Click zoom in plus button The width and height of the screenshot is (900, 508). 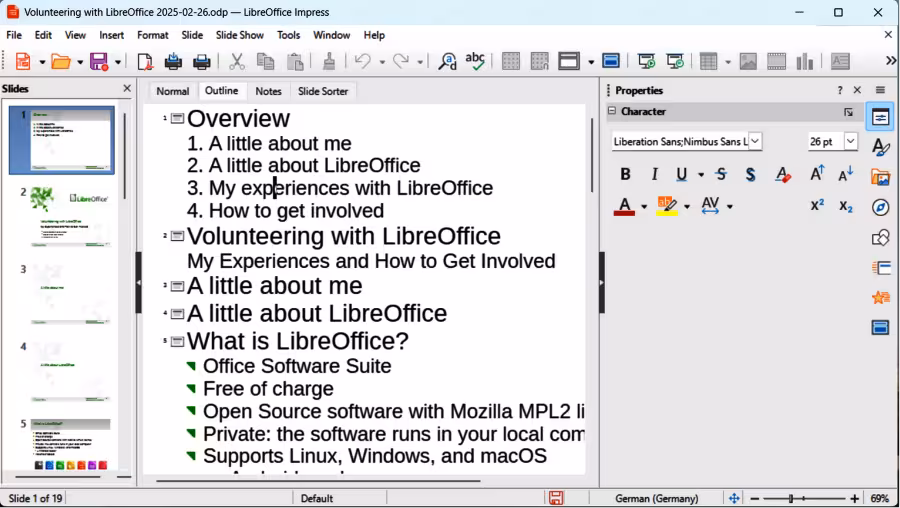(855, 498)
